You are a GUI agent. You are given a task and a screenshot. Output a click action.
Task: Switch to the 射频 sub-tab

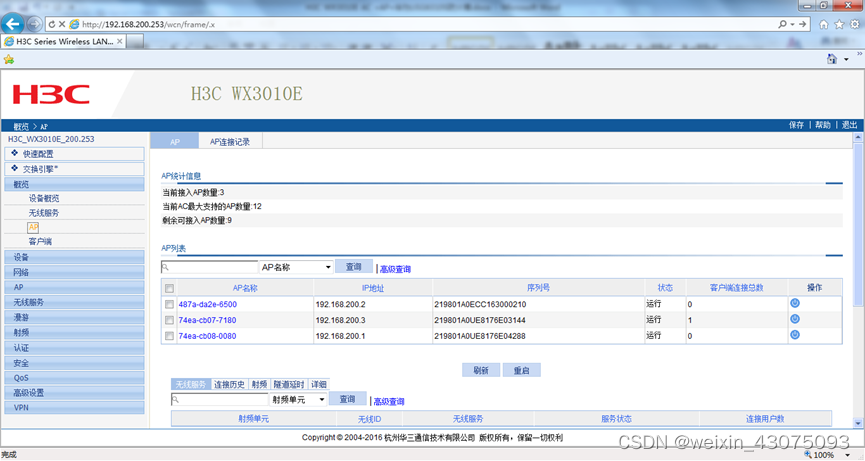tap(259, 384)
